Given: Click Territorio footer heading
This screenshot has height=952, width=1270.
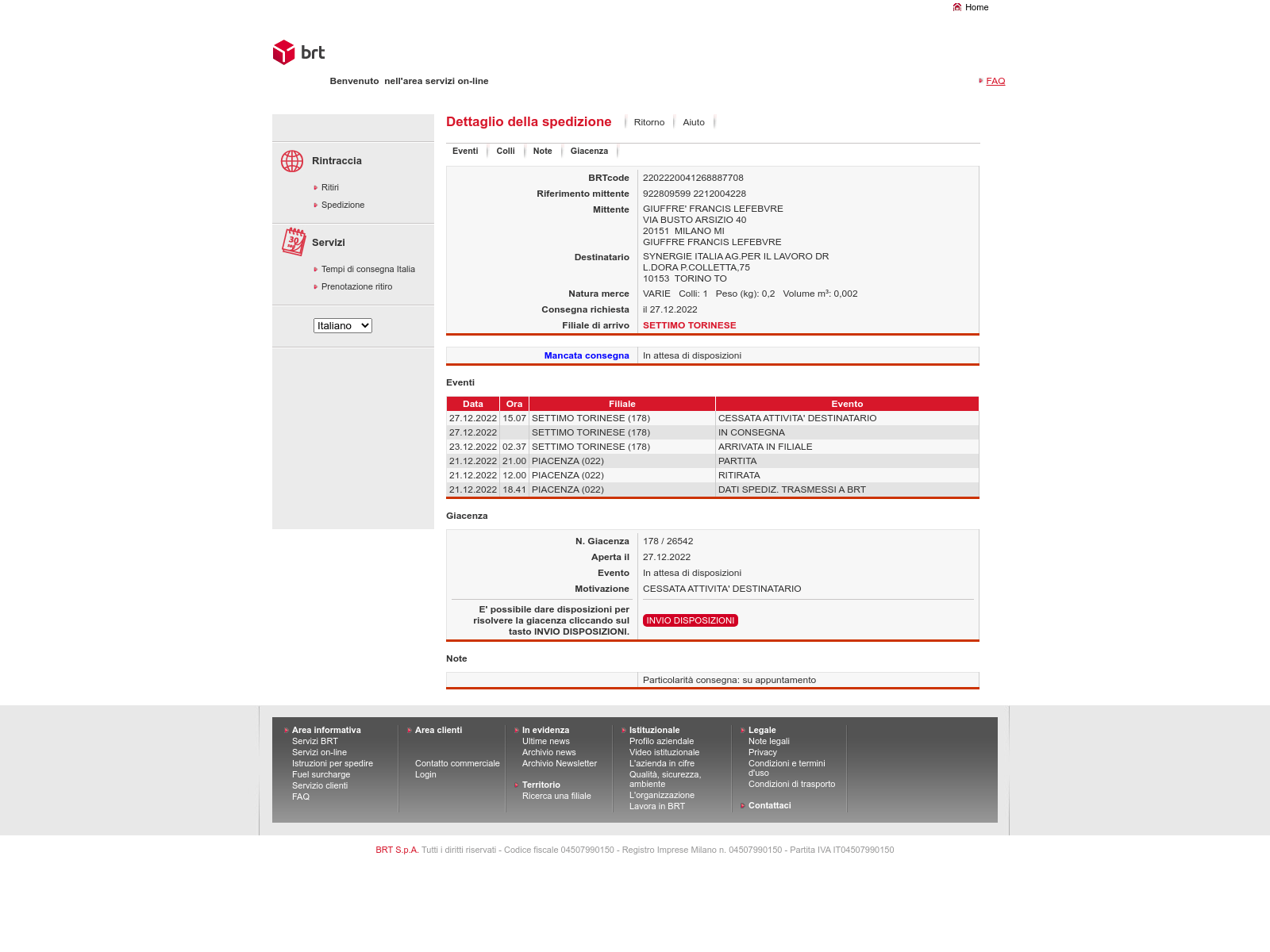Looking at the screenshot, I should tap(541, 785).
